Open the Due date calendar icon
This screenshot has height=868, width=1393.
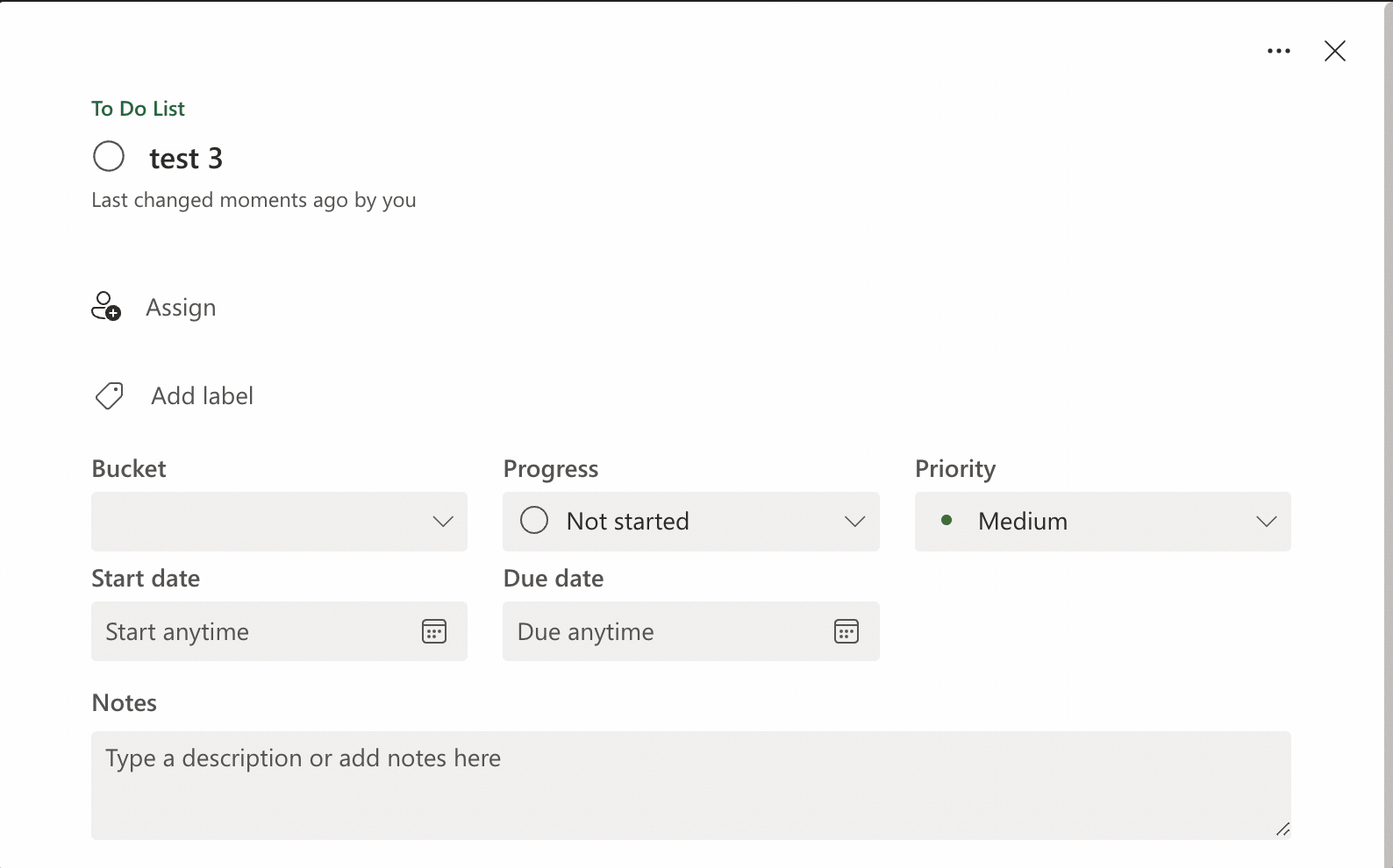[846, 631]
